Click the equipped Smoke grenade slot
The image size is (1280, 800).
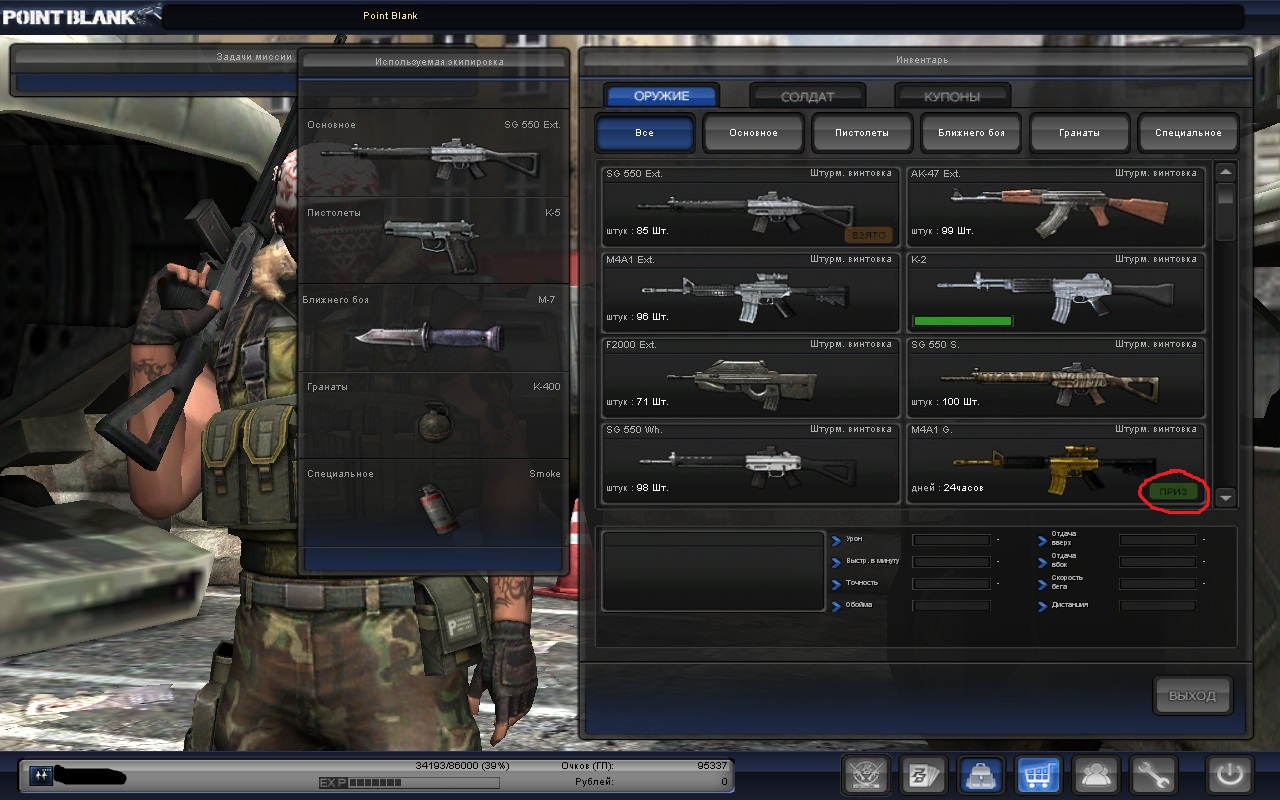point(434,501)
